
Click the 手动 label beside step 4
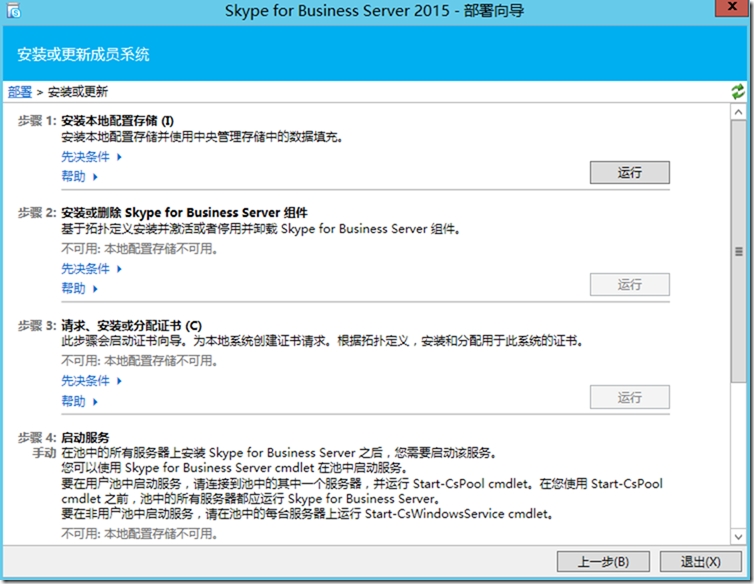point(44,453)
